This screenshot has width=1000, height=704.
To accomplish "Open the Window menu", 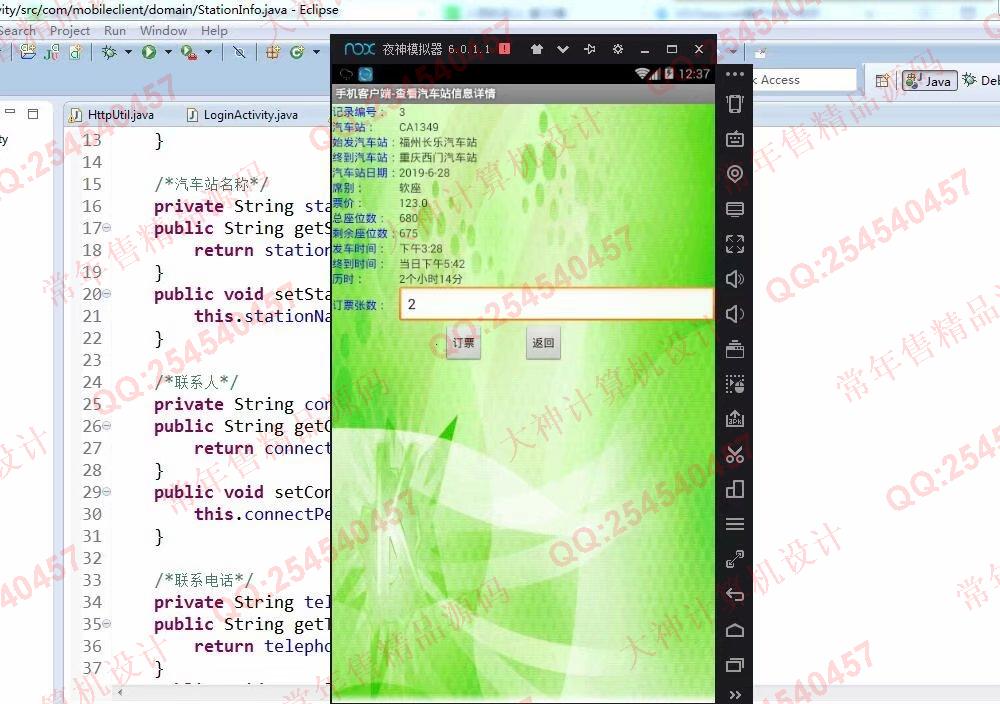I will point(163,31).
